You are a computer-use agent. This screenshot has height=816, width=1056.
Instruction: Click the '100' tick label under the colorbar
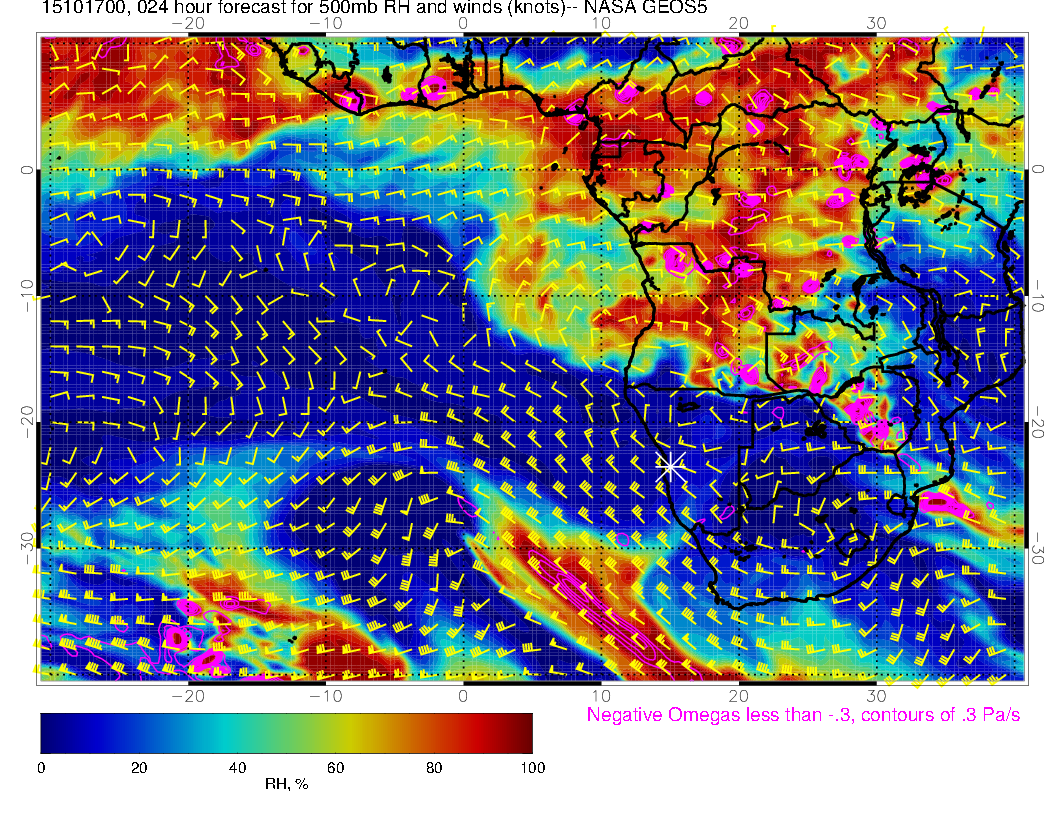tap(533, 768)
